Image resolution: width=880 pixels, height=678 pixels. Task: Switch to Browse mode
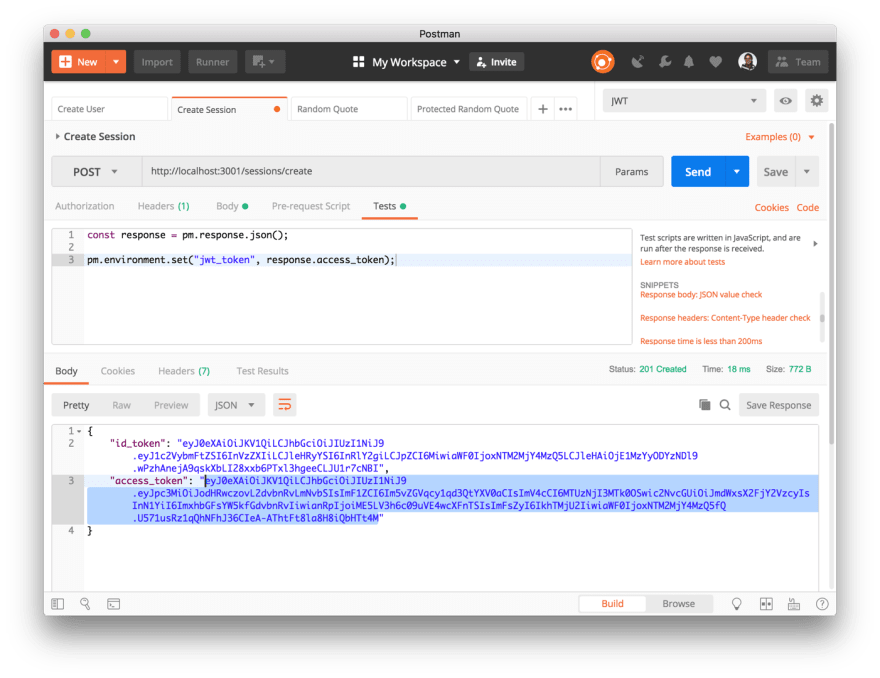click(x=680, y=604)
